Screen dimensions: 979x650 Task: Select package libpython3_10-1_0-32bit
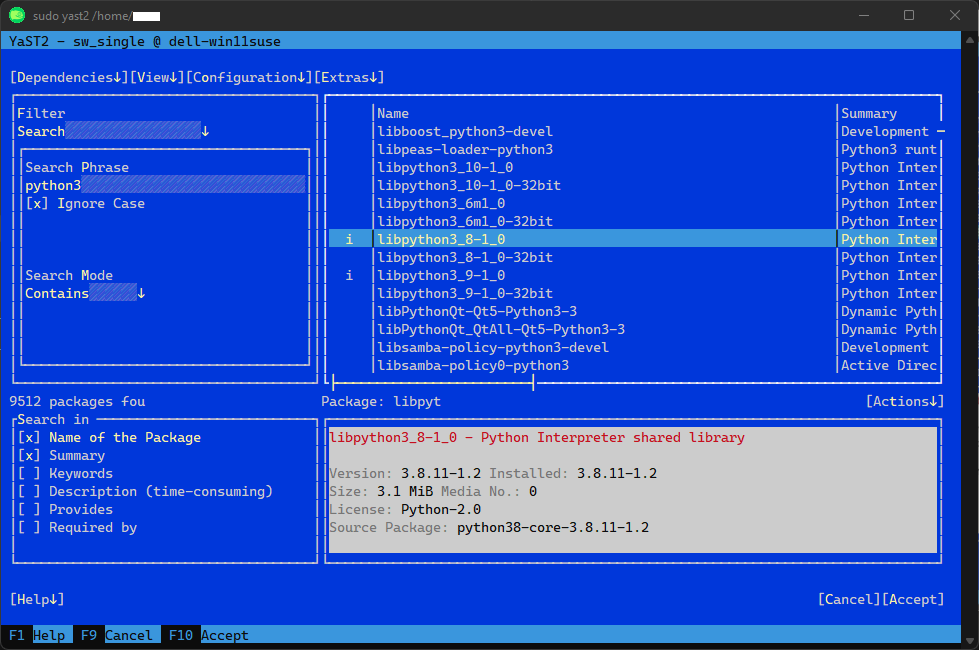(469, 185)
